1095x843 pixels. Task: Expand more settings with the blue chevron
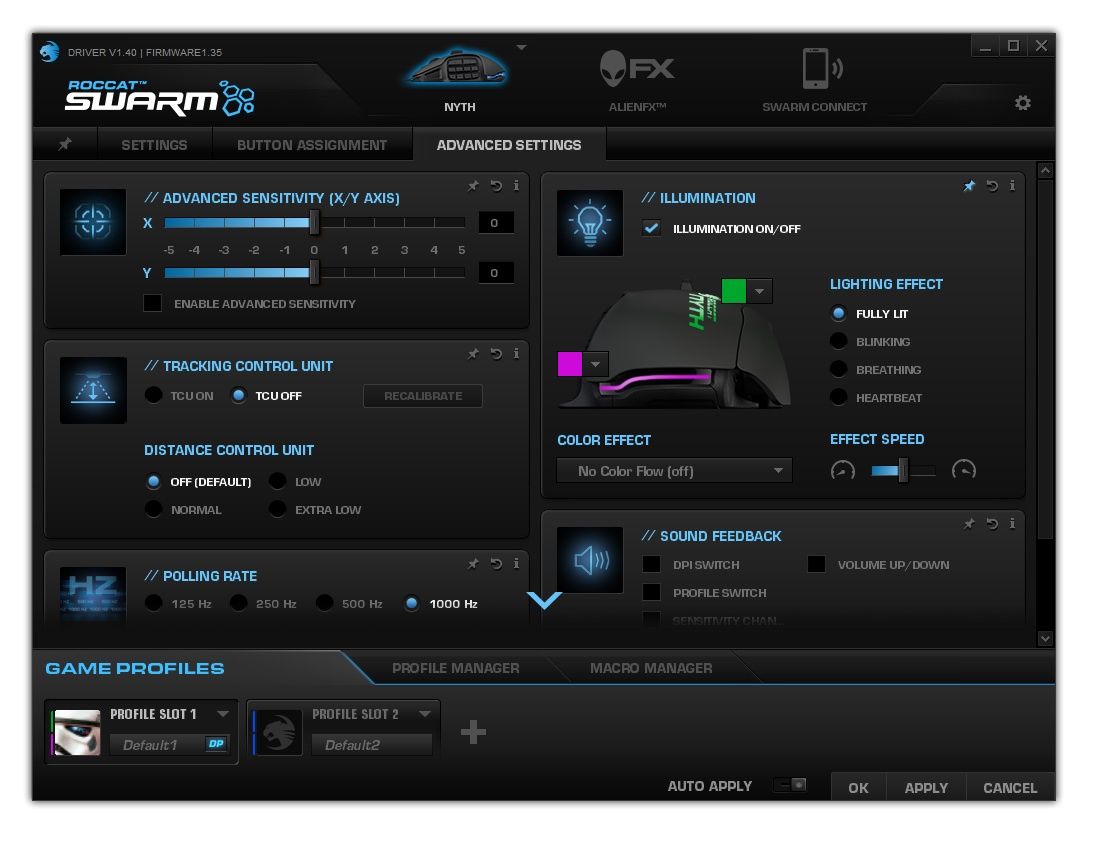544,600
